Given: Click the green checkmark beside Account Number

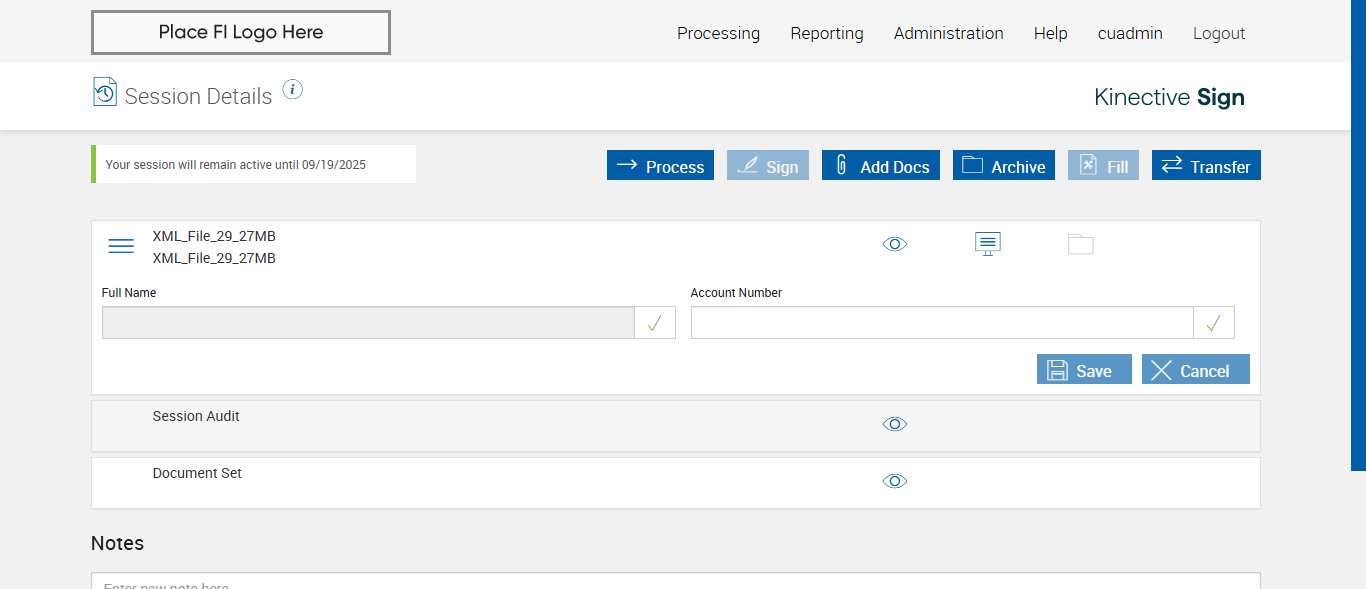Looking at the screenshot, I should point(1214,323).
